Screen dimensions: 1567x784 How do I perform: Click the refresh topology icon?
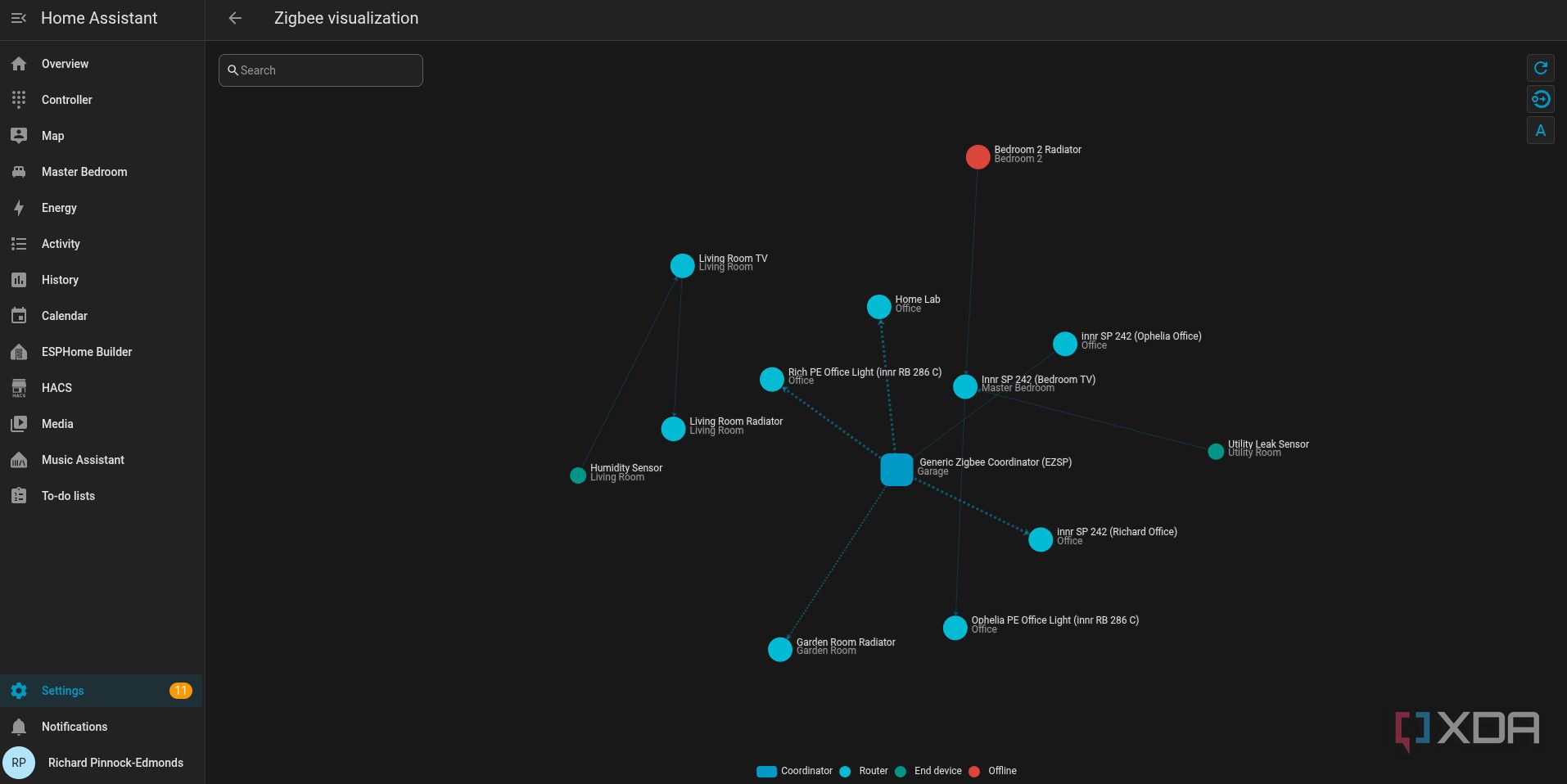tap(1541, 68)
